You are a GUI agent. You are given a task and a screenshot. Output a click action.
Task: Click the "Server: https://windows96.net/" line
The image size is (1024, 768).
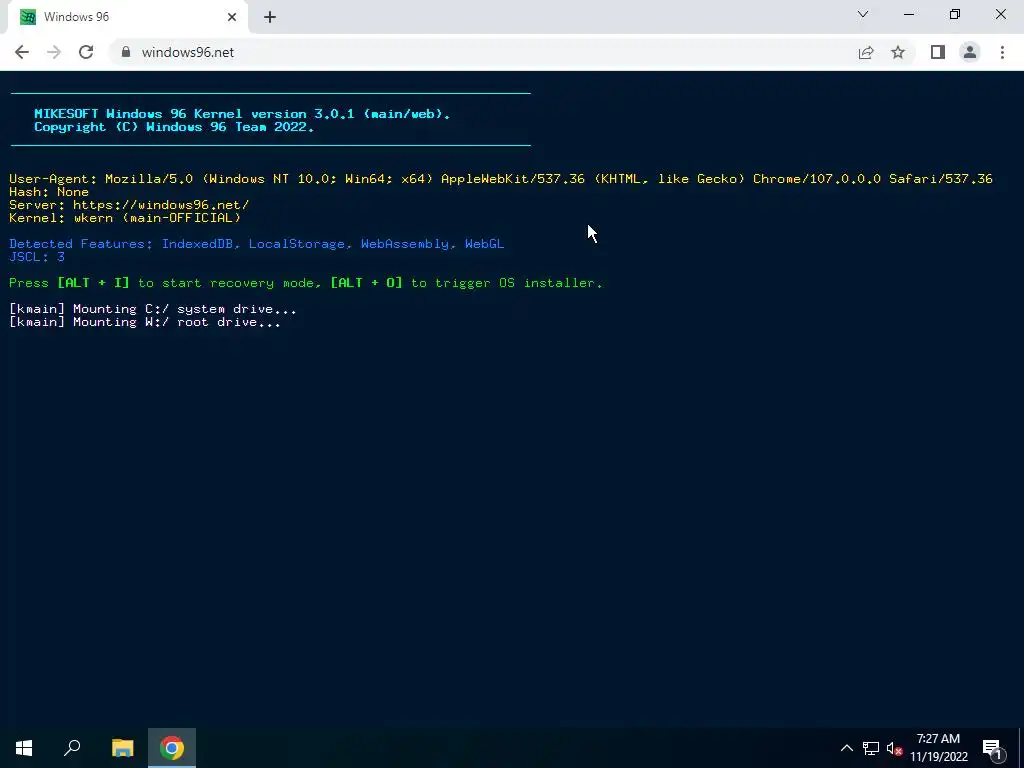(x=129, y=204)
